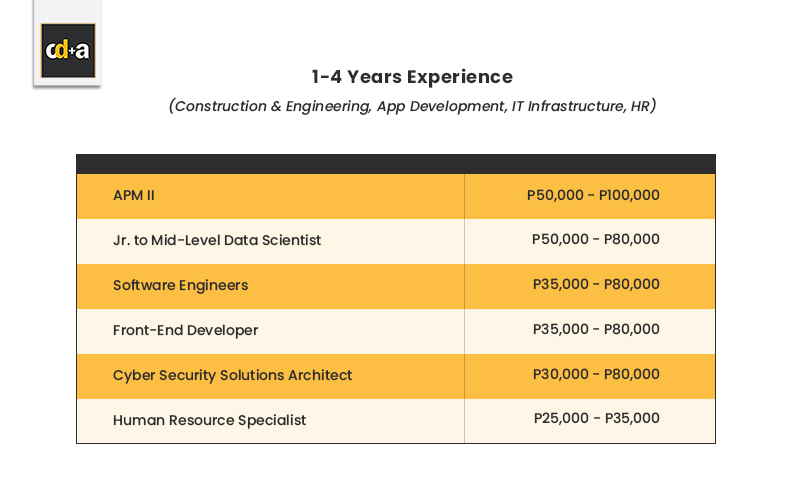Select Jr. to Mid-Level Data Scientist row
Viewport: 792px width, 496px height.
tap(217, 240)
